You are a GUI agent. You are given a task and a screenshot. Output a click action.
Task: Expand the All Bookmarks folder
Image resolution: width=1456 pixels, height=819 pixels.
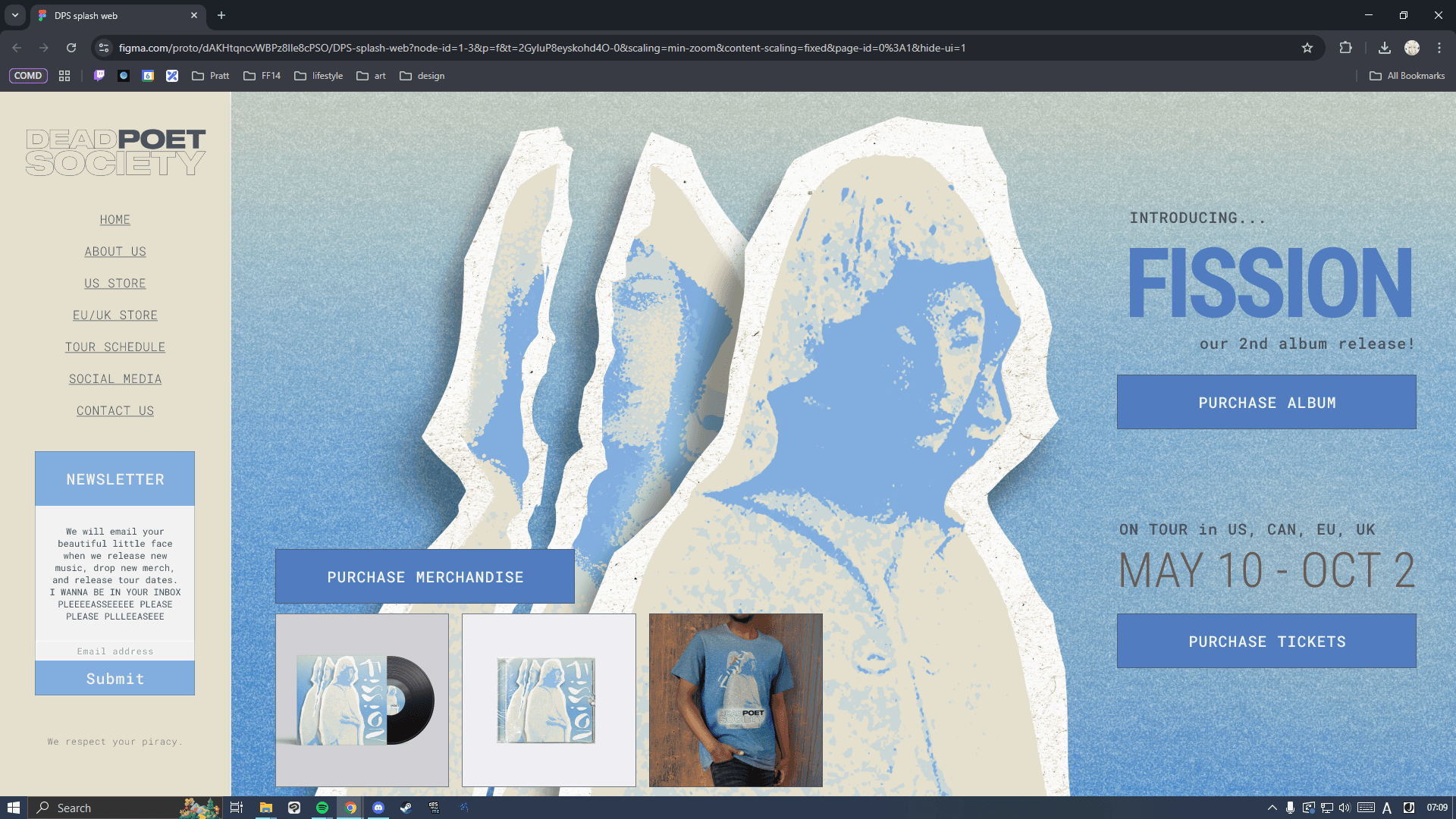1407,76
